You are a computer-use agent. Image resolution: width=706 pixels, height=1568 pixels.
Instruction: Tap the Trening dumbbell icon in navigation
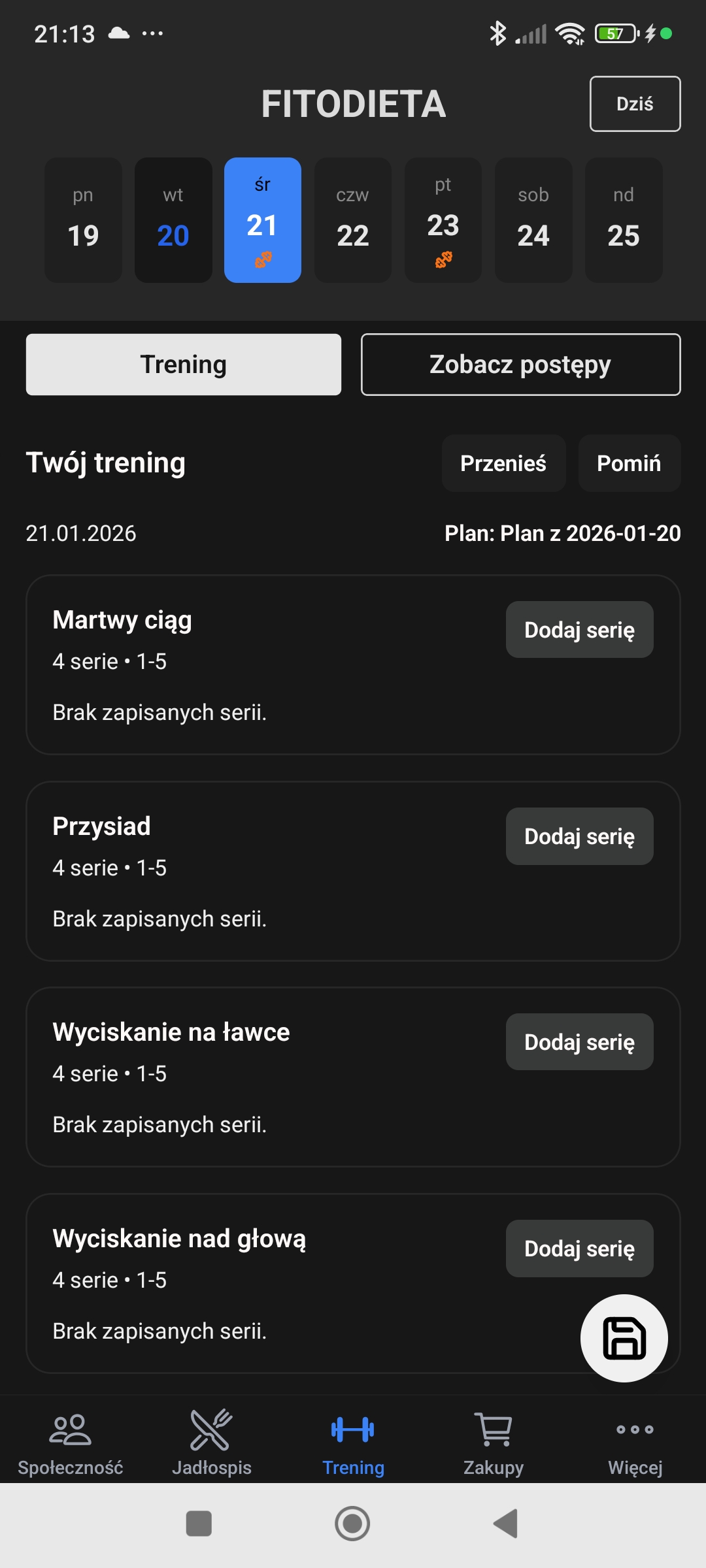coord(353,1430)
